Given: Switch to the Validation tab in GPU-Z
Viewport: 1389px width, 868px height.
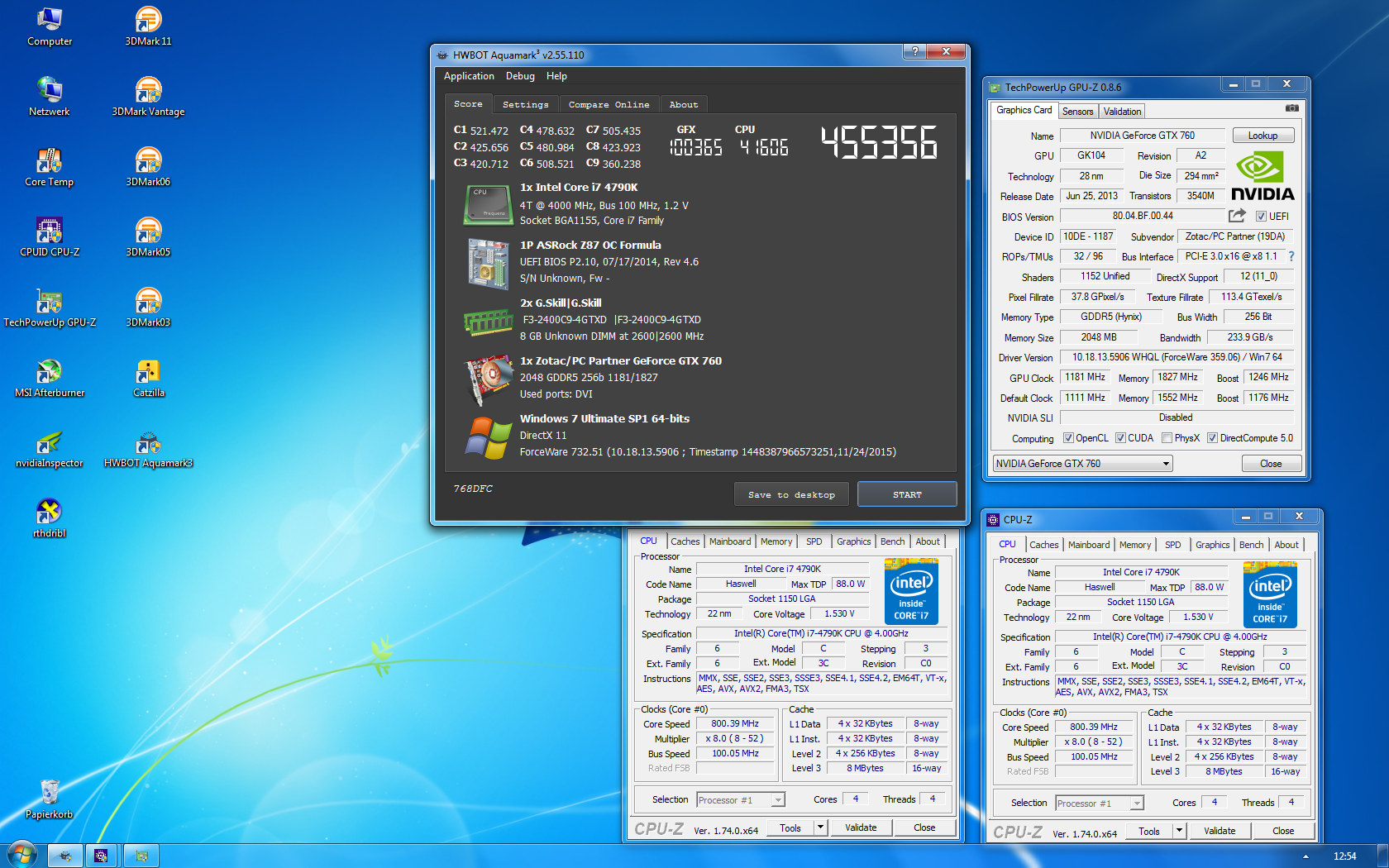Looking at the screenshot, I should (1122, 112).
